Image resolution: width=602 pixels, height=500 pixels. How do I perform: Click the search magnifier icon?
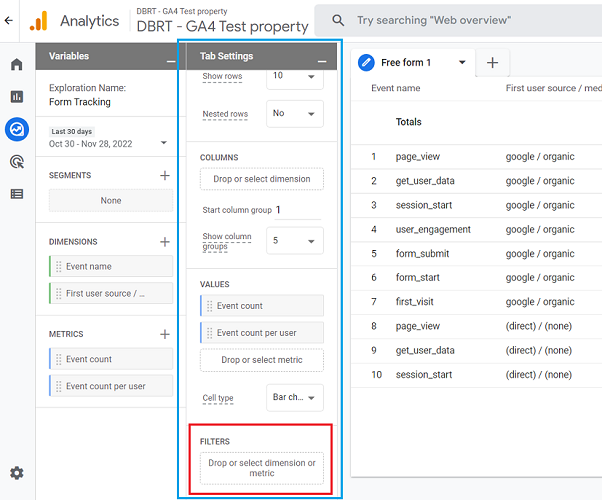coord(338,20)
